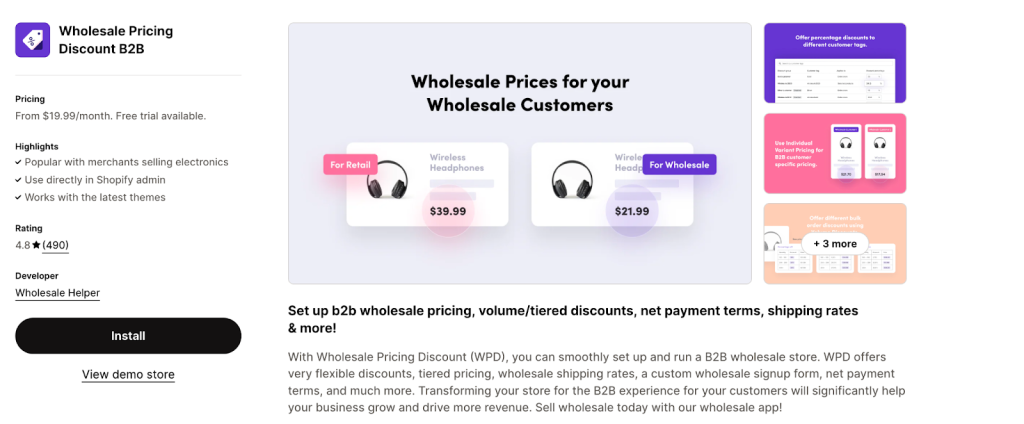Click the For Retail pink label
This screenshot has width=1024, height=424.
[349, 165]
